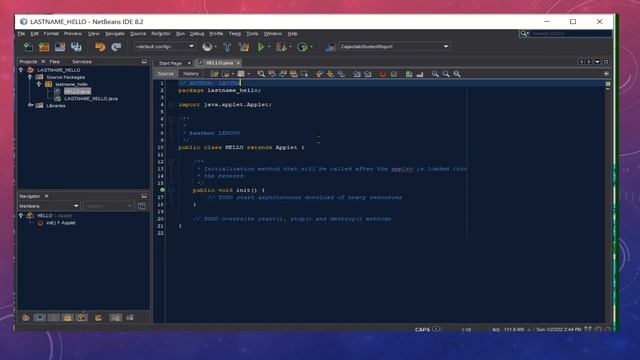The image size is (640, 360).
Task: Toggle the Show Static Members filter in the Navigator
Action: [53, 318]
